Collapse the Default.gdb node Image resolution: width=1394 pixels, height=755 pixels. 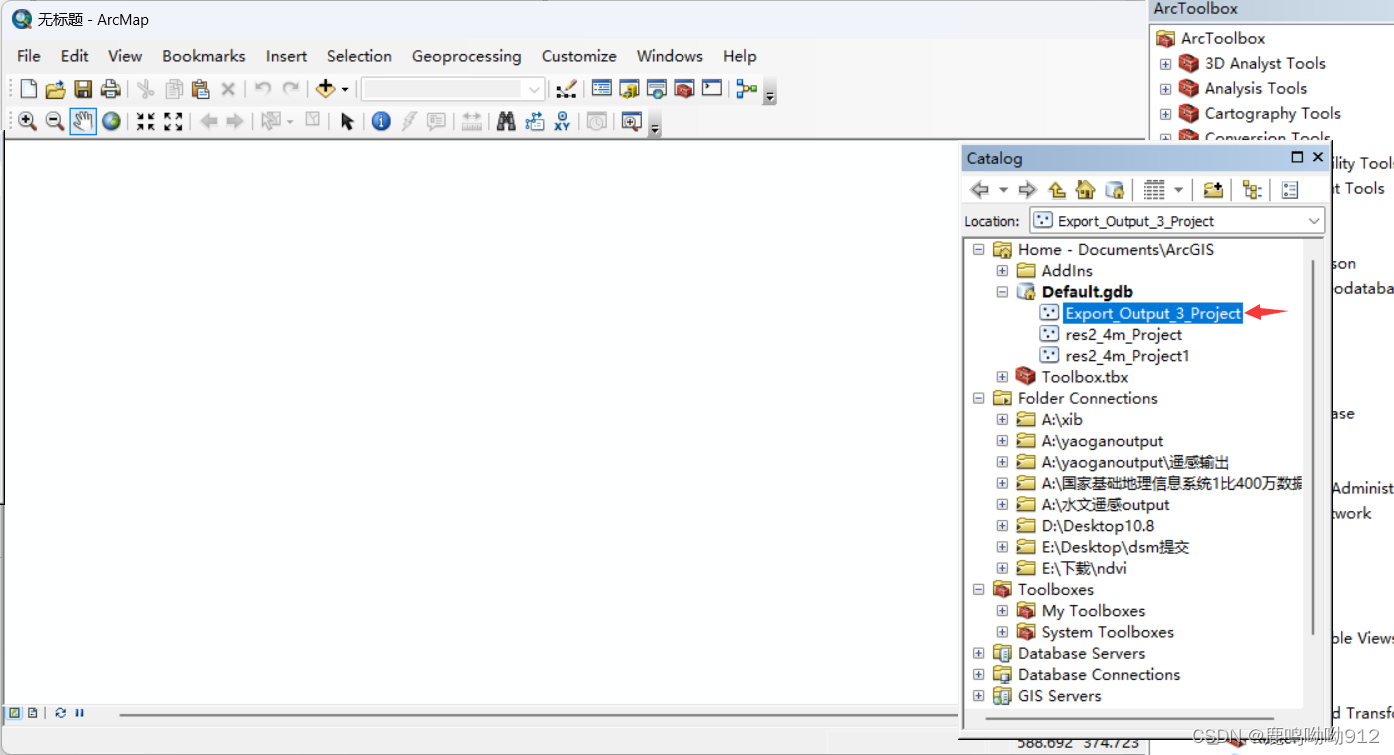click(1002, 292)
